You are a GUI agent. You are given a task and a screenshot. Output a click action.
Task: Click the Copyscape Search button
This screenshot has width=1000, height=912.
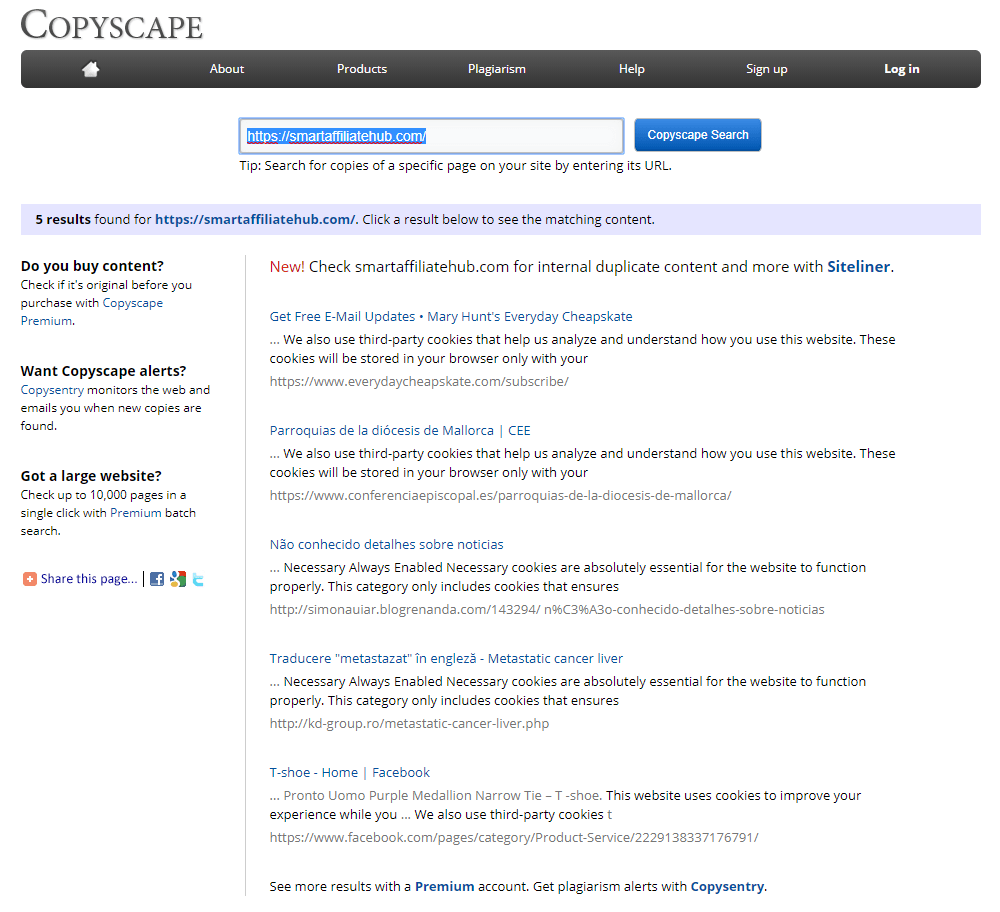point(698,135)
